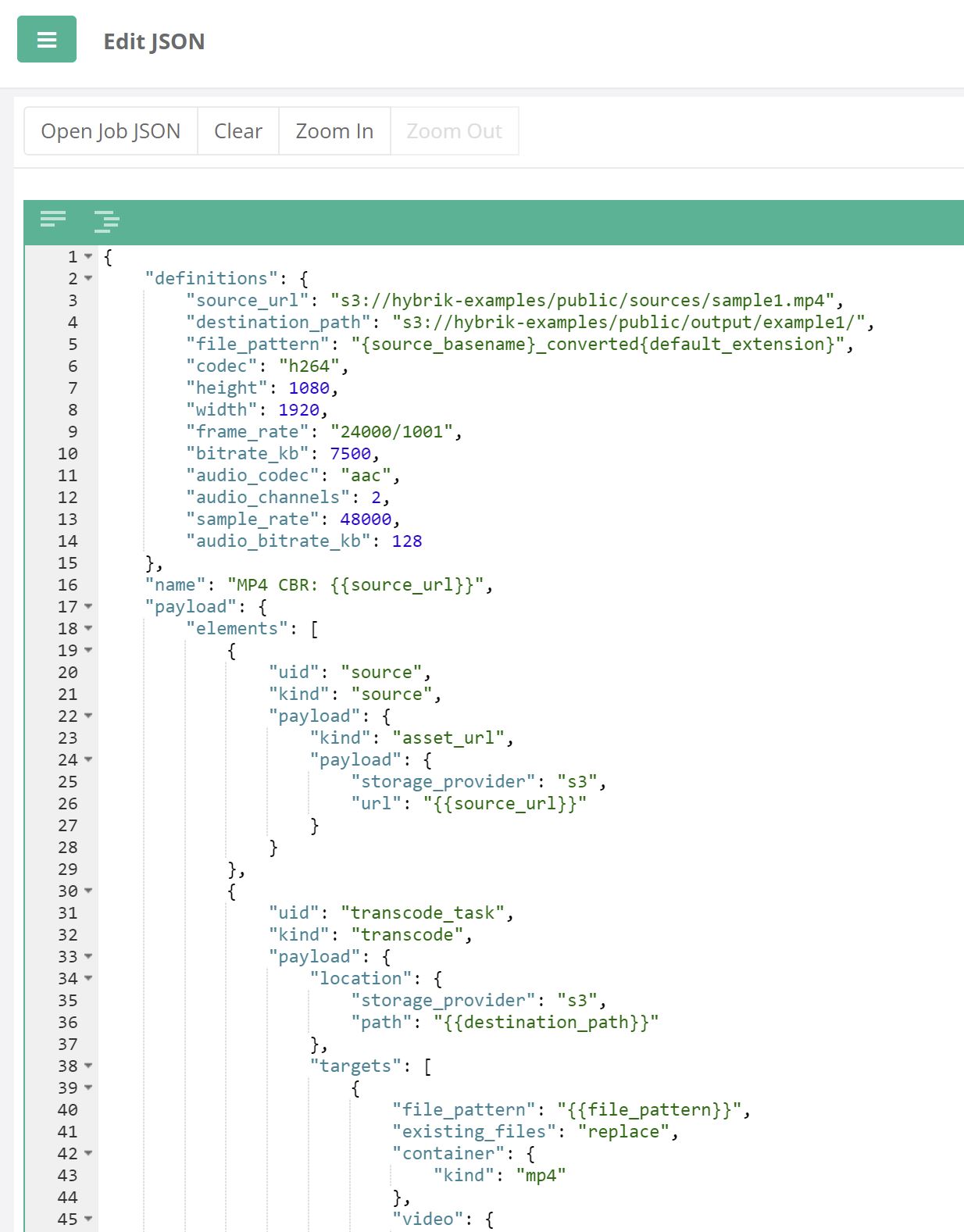Click the sample1.mp4 source URL string value
This screenshot has height=1232, width=964.
pos(582,301)
